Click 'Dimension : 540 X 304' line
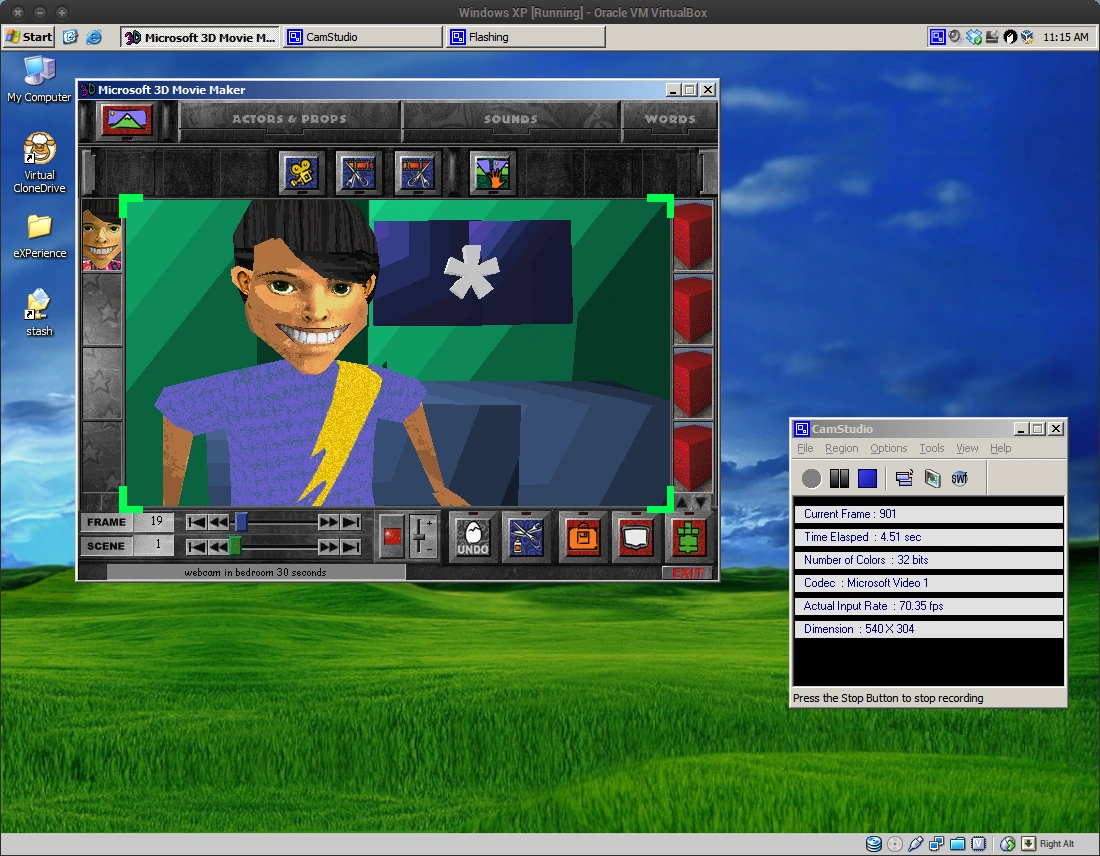Image resolution: width=1100 pixels, height=856 pixels. pyautogui.click(x=927, y=629)
